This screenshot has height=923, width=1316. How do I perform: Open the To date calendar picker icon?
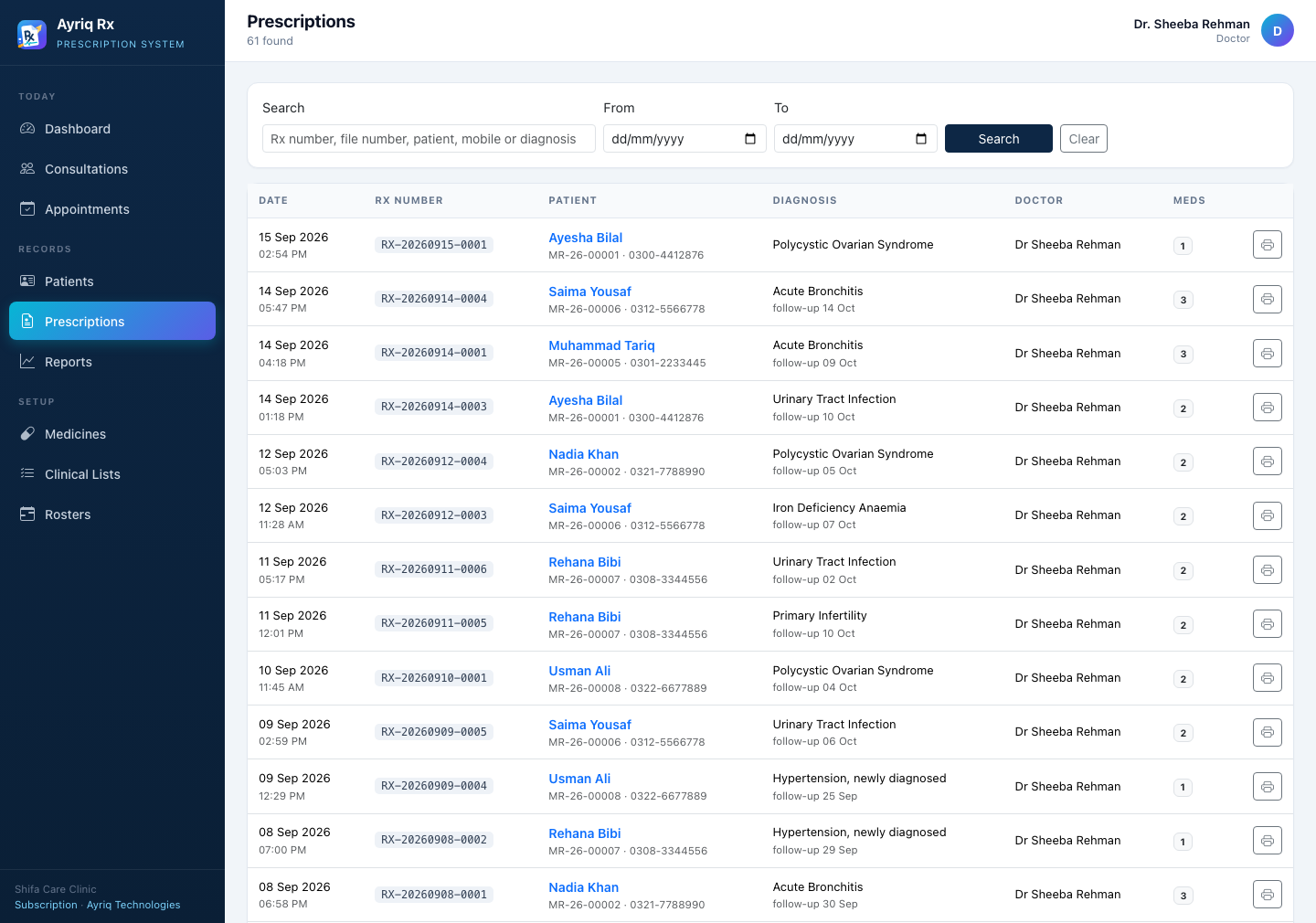921,139
